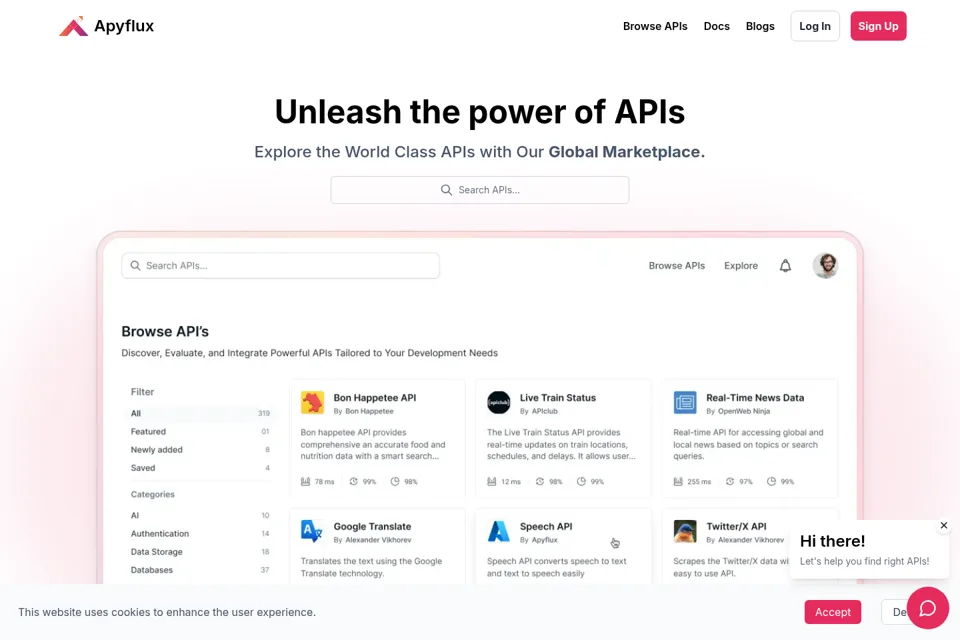Choose the Data Storage category
This screenshot has width=960, height=640.
pyautogui.click(x=200, y=552)
